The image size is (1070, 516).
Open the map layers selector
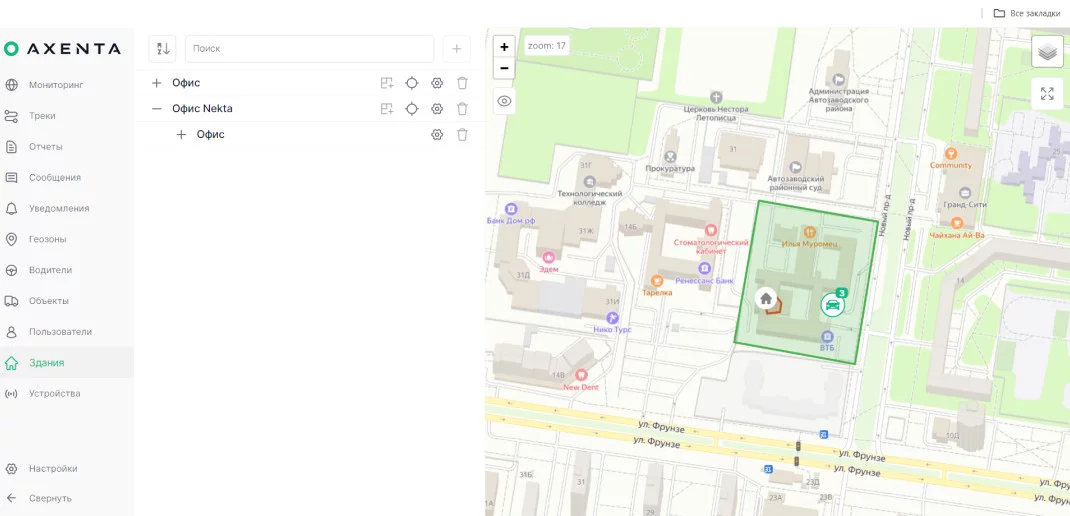click(x=1047, y=51)
